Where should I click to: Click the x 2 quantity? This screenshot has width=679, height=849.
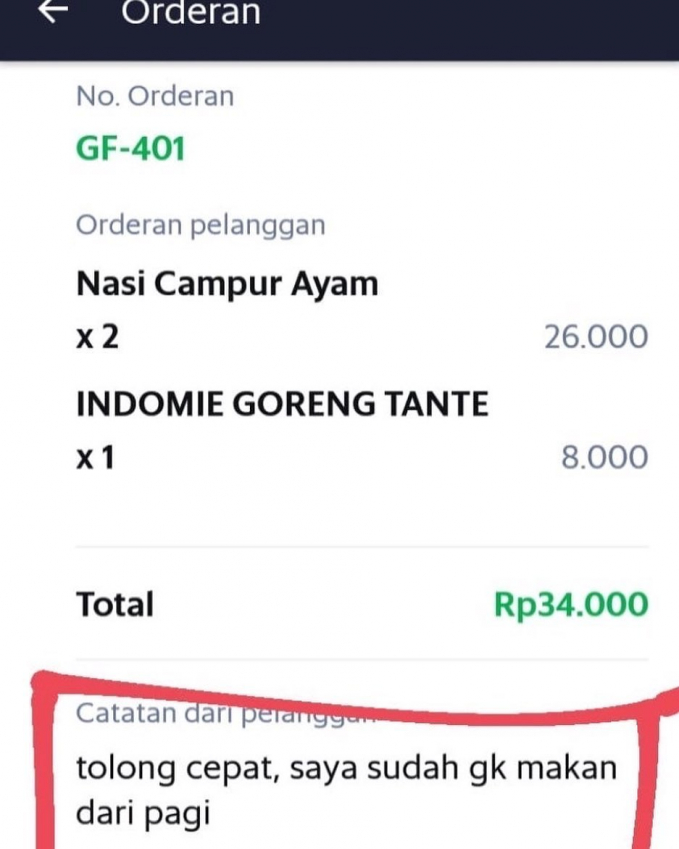(97, 337)
